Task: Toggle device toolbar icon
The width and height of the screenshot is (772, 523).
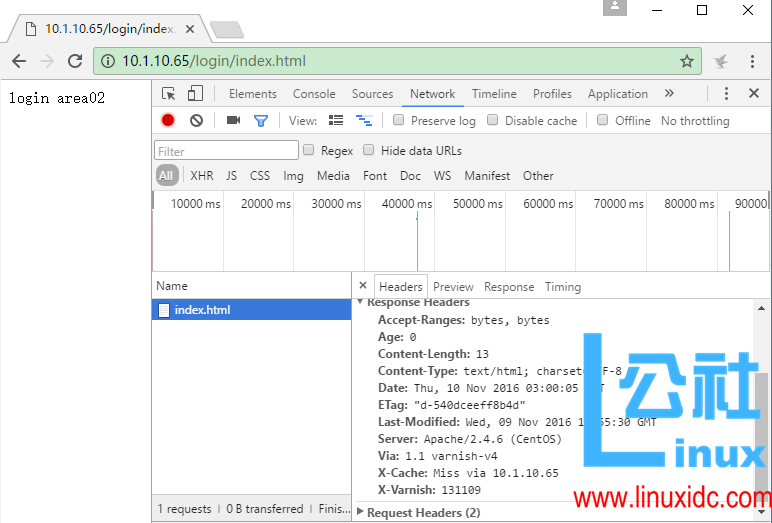Action: point(195,93)
